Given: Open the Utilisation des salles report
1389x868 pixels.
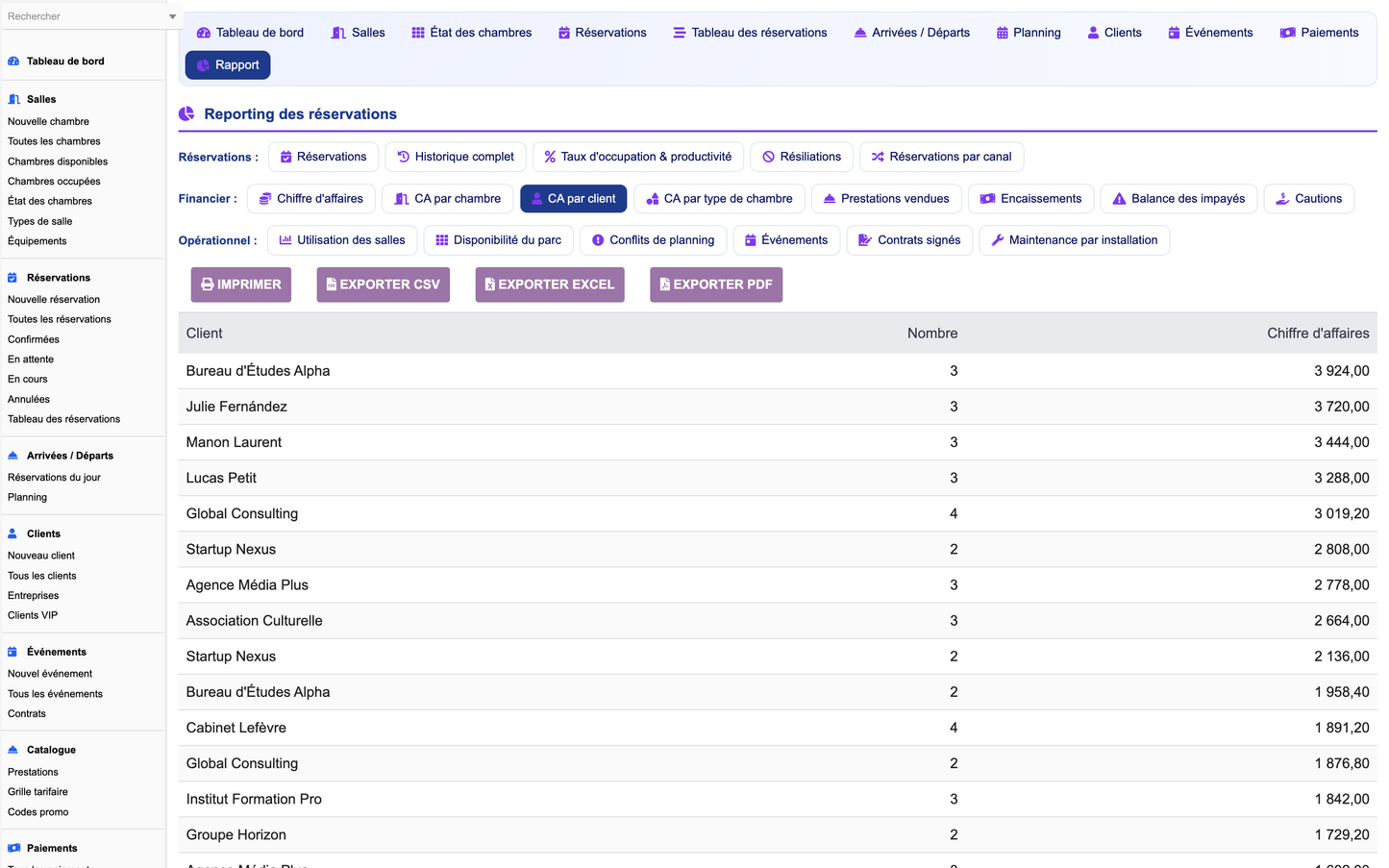Looking at the screenshot, I should pos(342,240).
